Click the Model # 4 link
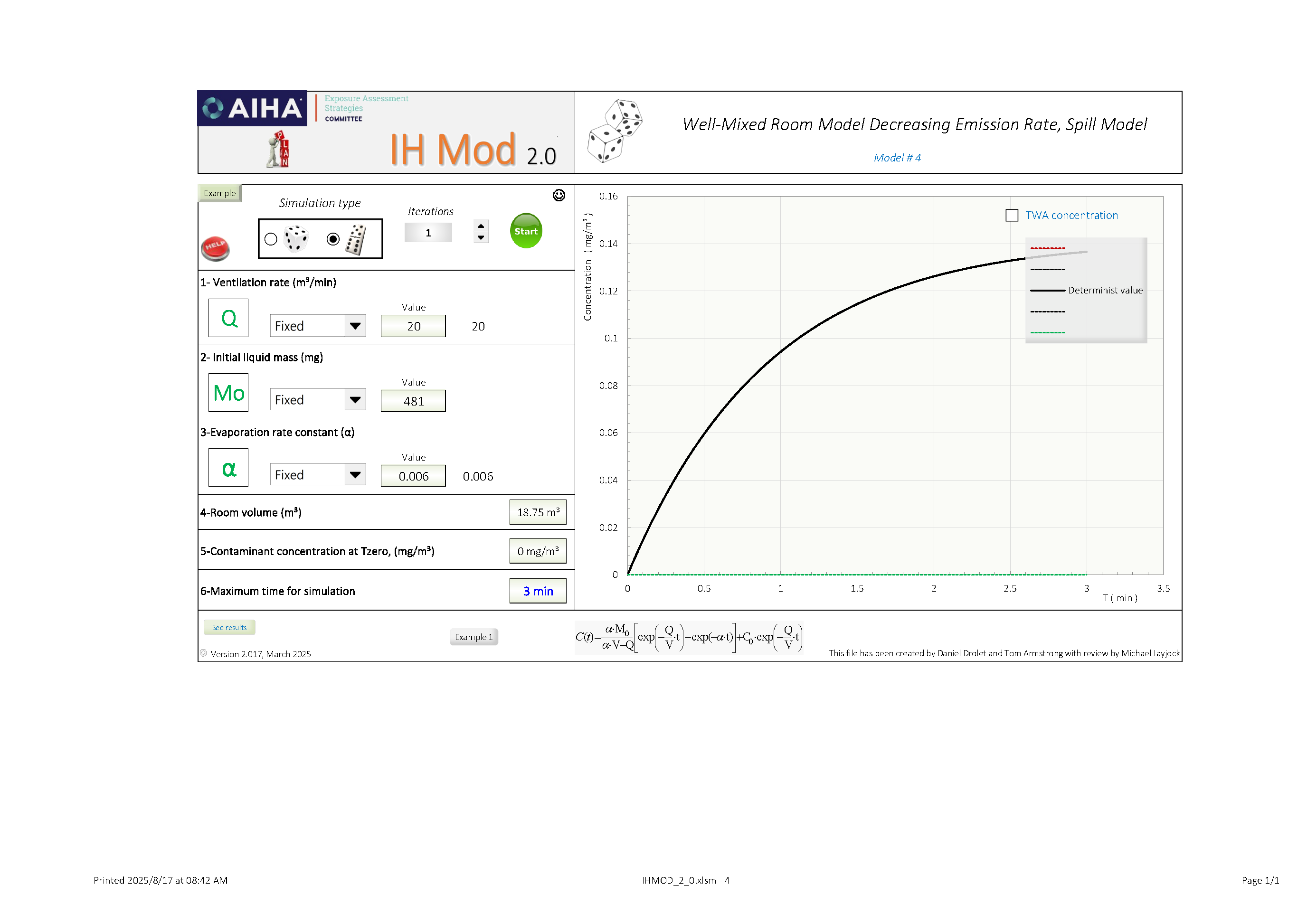This screenshot has height=924, width=1307. point(897,158)
